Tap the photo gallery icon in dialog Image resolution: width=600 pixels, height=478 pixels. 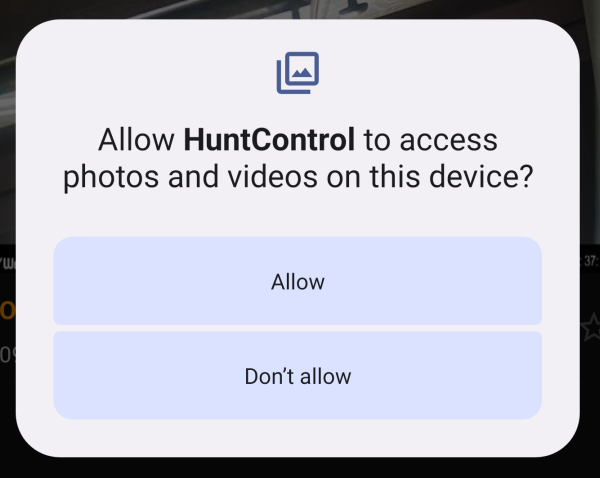298,73
